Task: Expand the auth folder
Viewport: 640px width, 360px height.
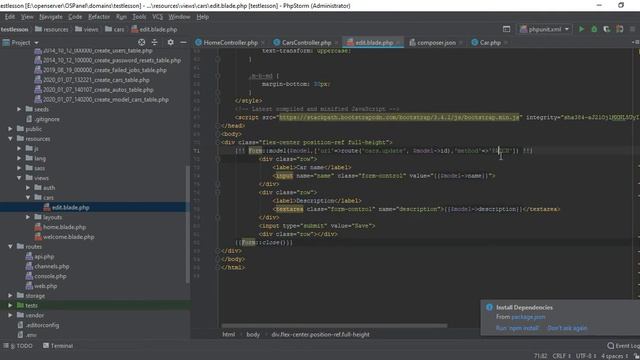Action: 28,188
